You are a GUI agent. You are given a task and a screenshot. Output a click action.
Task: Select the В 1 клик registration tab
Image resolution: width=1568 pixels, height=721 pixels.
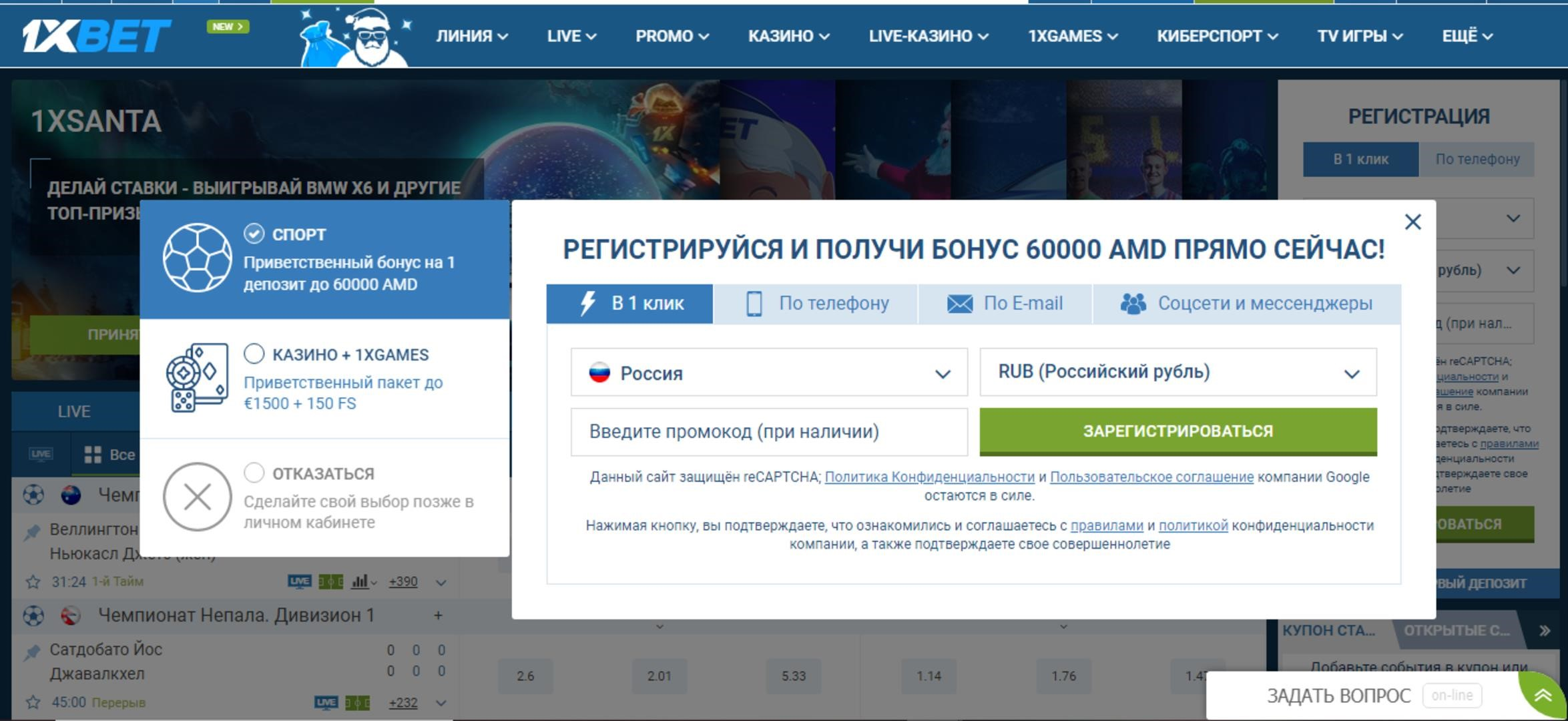(x=629, y=304)
